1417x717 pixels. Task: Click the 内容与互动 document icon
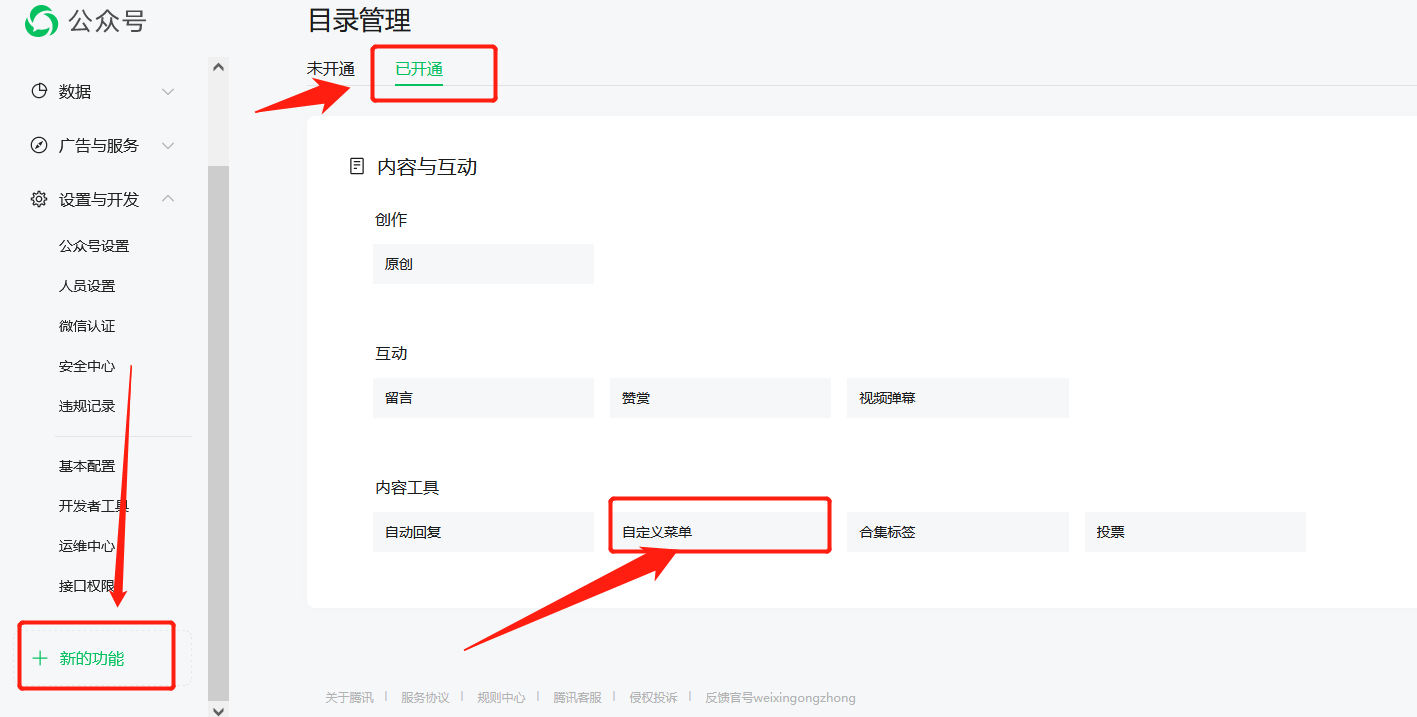pos(356,166)
